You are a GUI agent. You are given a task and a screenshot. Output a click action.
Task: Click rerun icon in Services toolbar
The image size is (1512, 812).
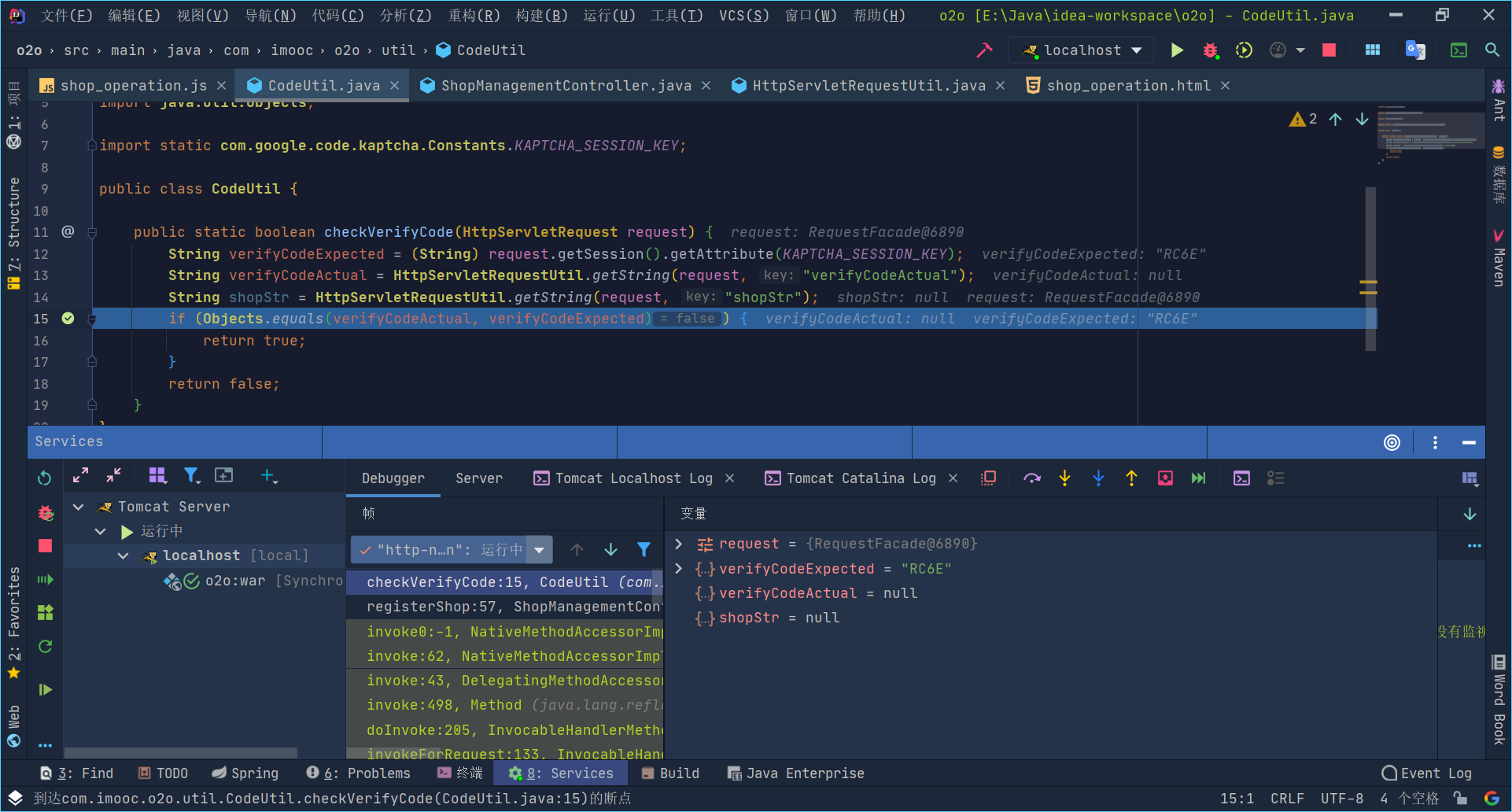click(x=45, y=478)
